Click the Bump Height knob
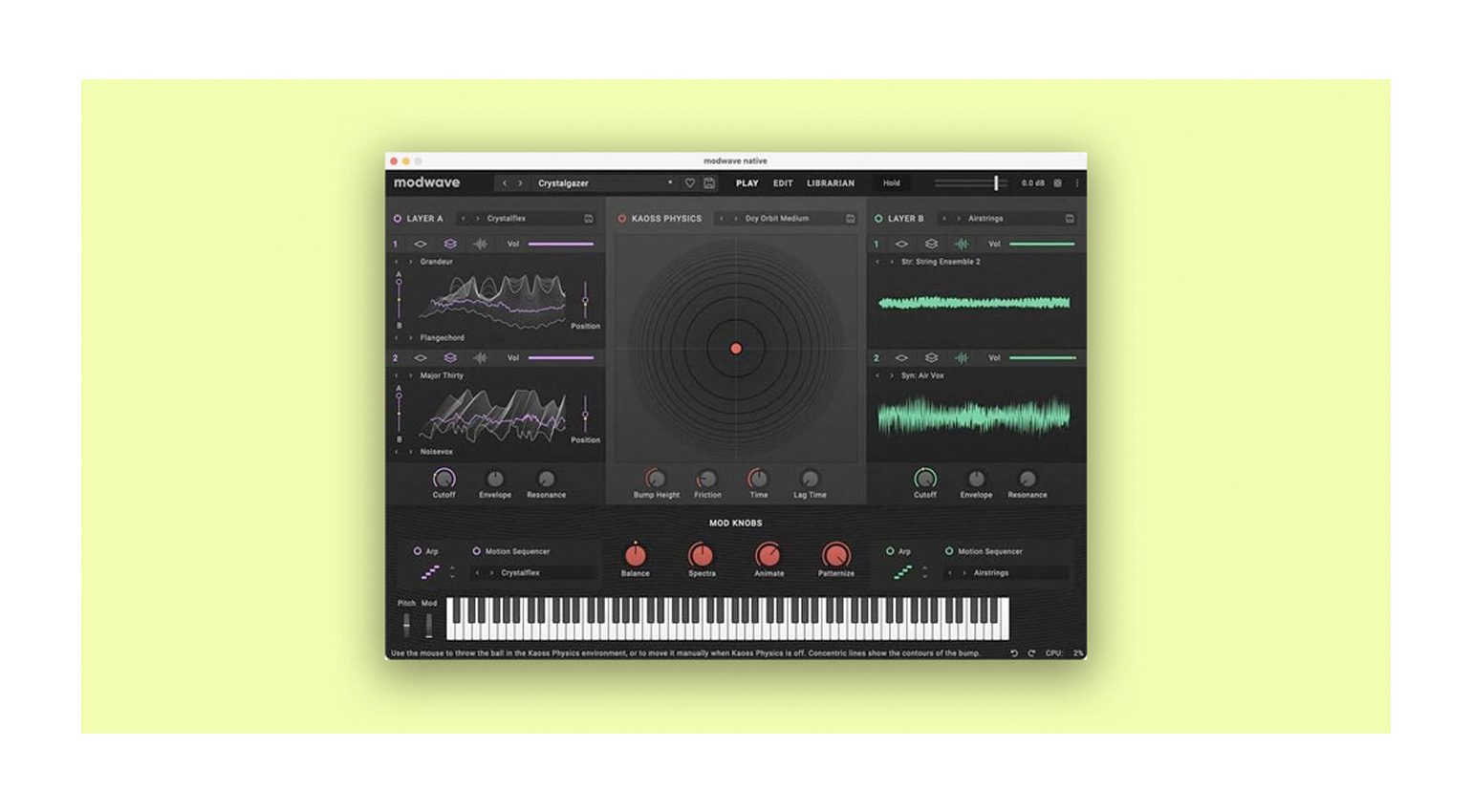1472x812 pixels. tap(656, 479)
